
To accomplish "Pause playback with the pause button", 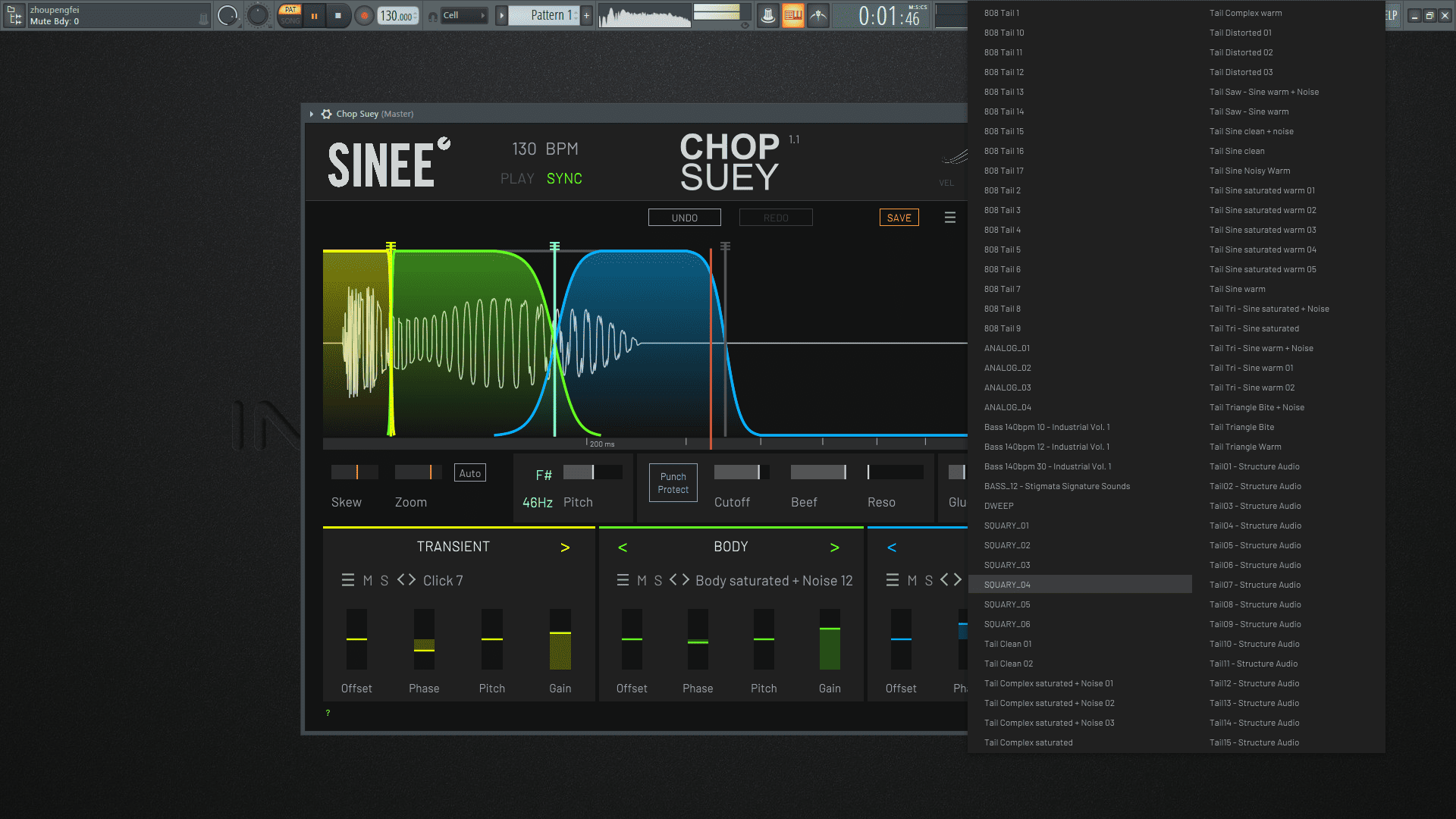I will click(x=314, y=16).
